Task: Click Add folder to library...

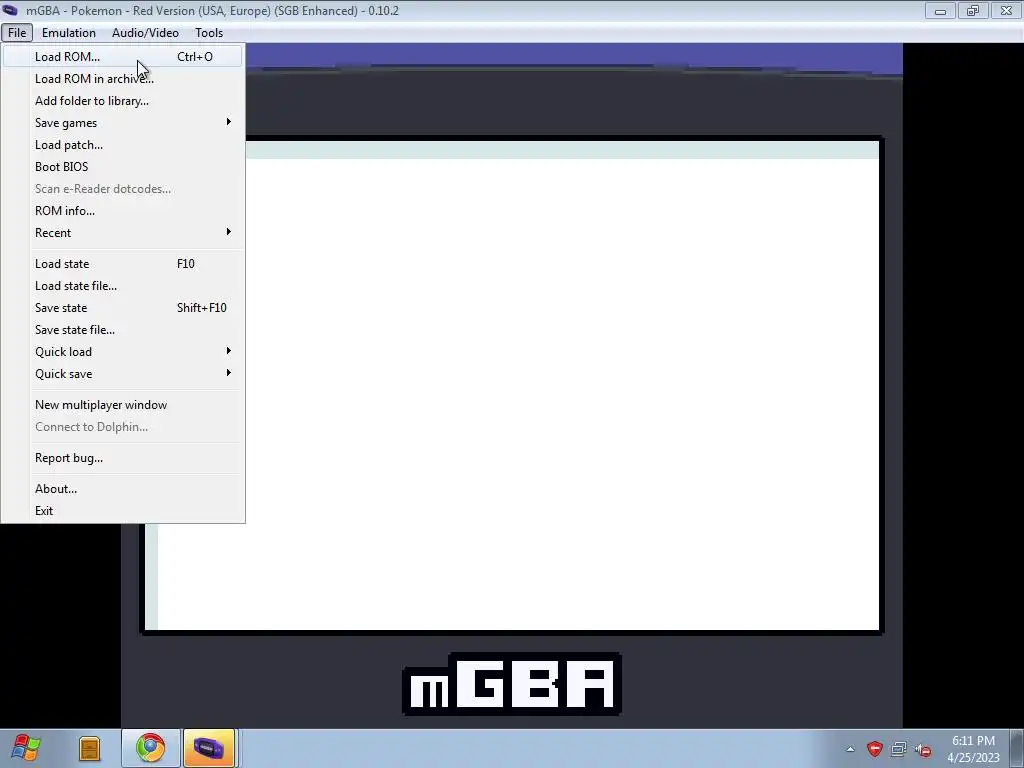Action: pos(123,101)
